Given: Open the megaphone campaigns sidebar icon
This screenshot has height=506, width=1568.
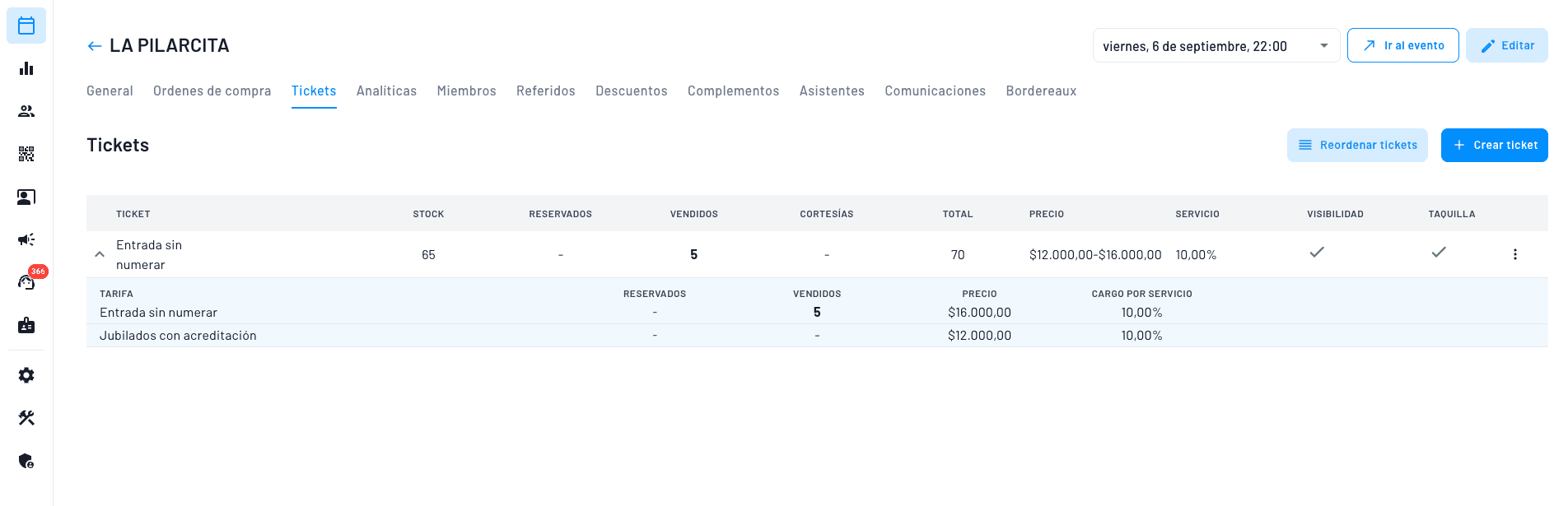Looking at the screenshot, I should pyautogui.click(x=26, y=239).
